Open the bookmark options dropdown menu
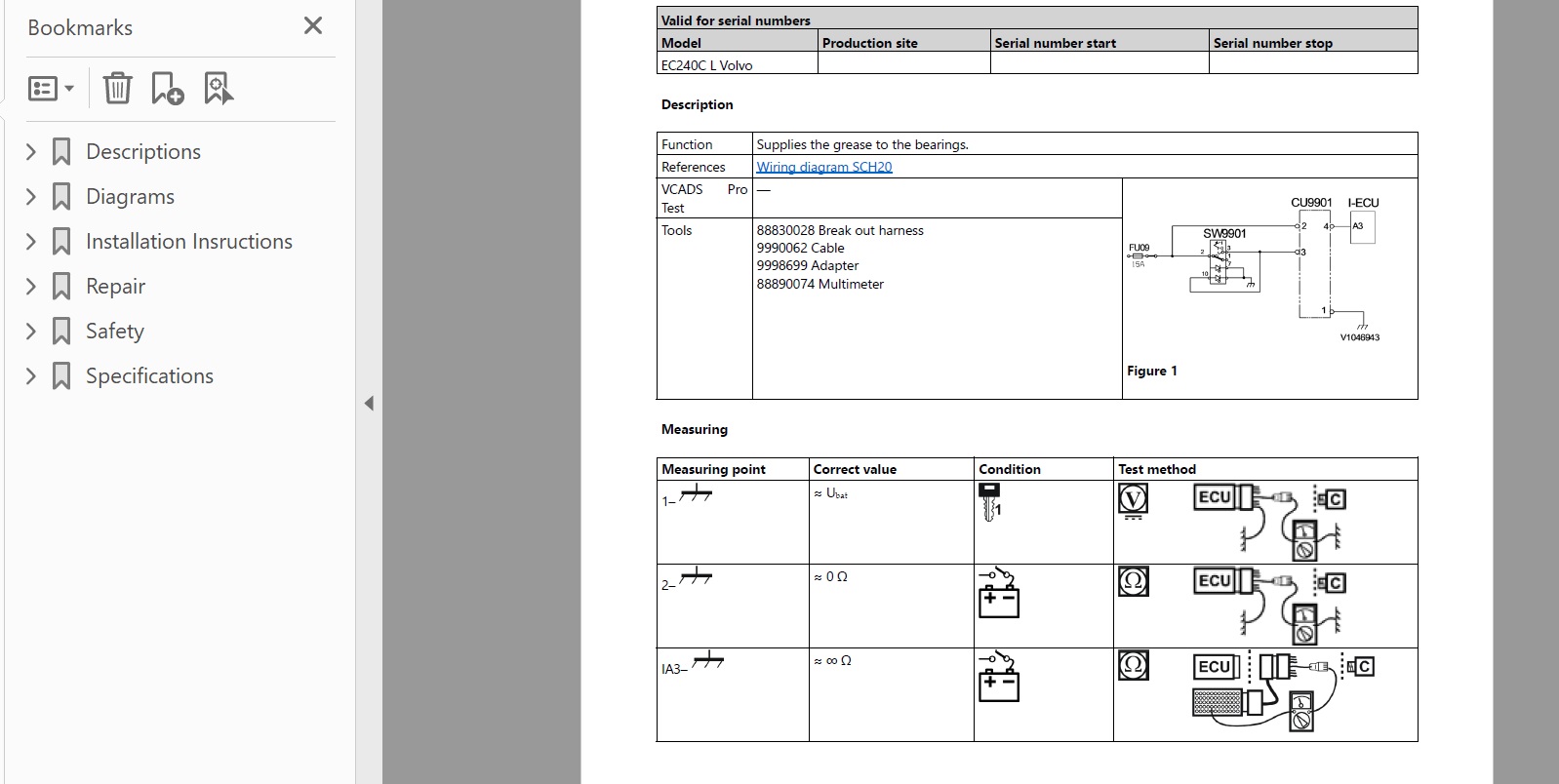1559x784 pixels. (x=51, y=89)
